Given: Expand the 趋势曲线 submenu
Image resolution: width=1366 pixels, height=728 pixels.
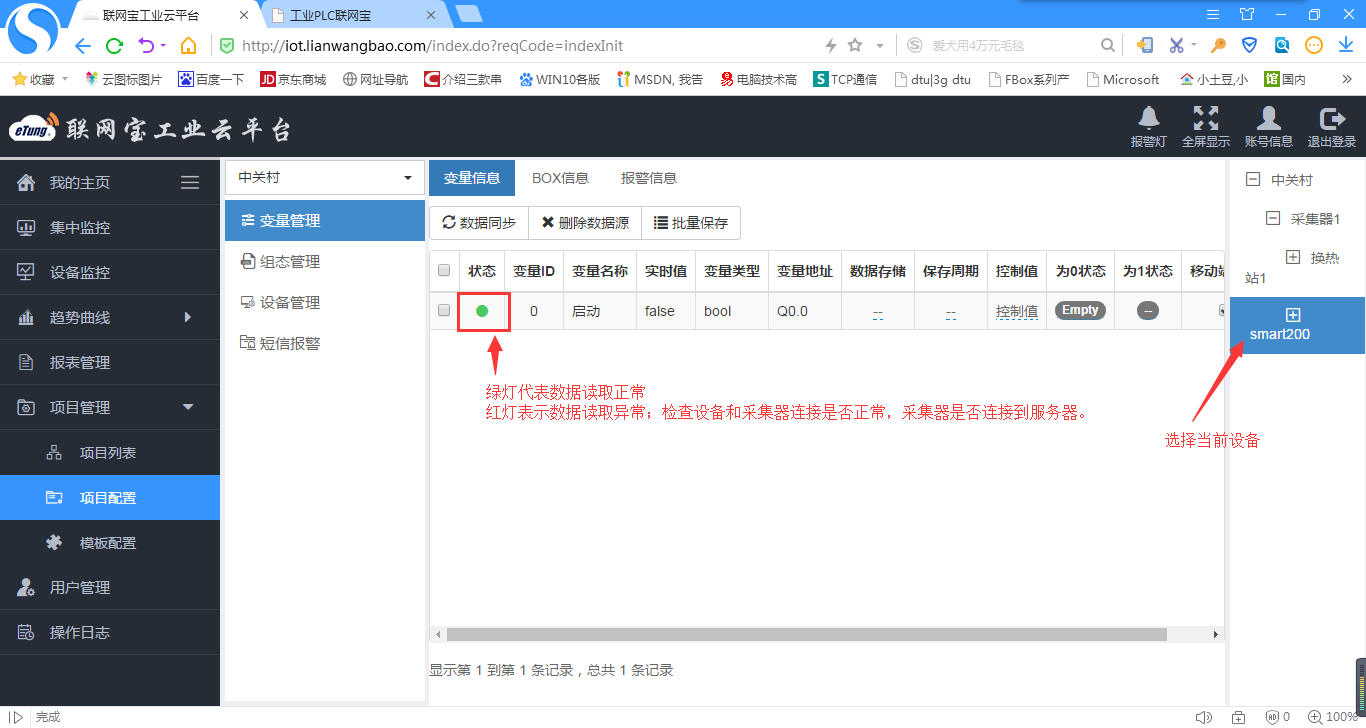Looking at the screenshot, I should coord(187,317).
